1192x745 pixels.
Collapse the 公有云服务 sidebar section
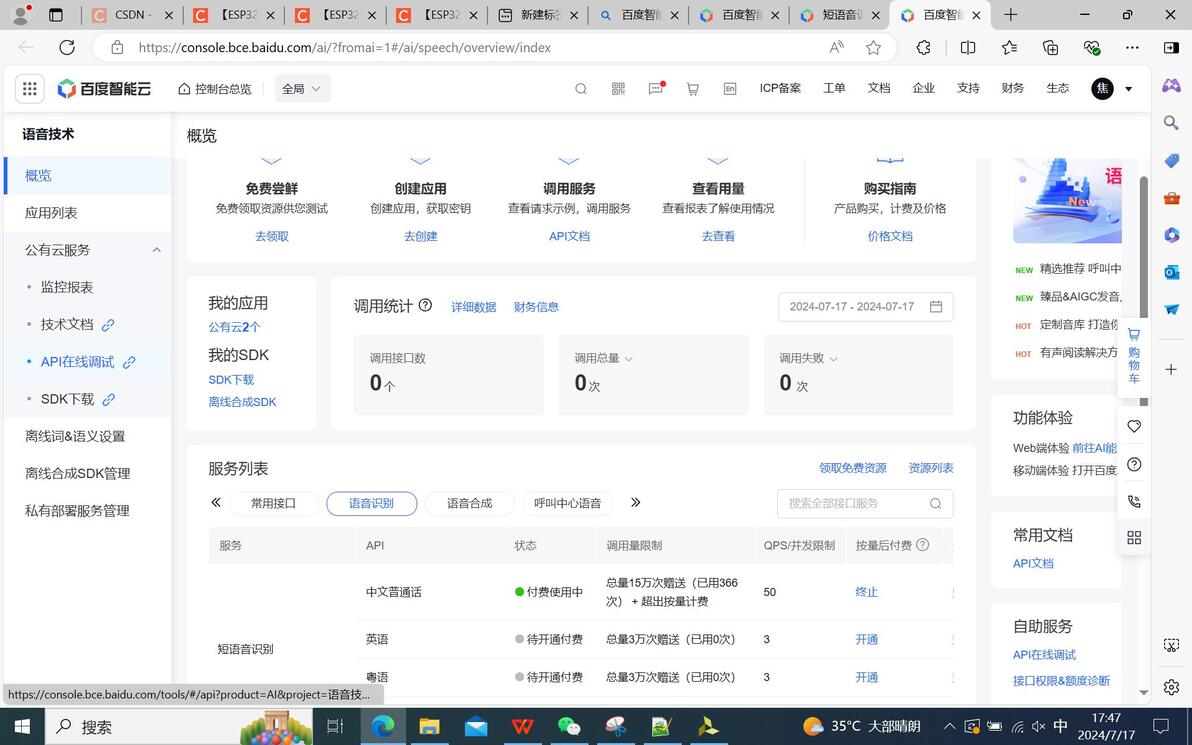(x=157, y=249)
